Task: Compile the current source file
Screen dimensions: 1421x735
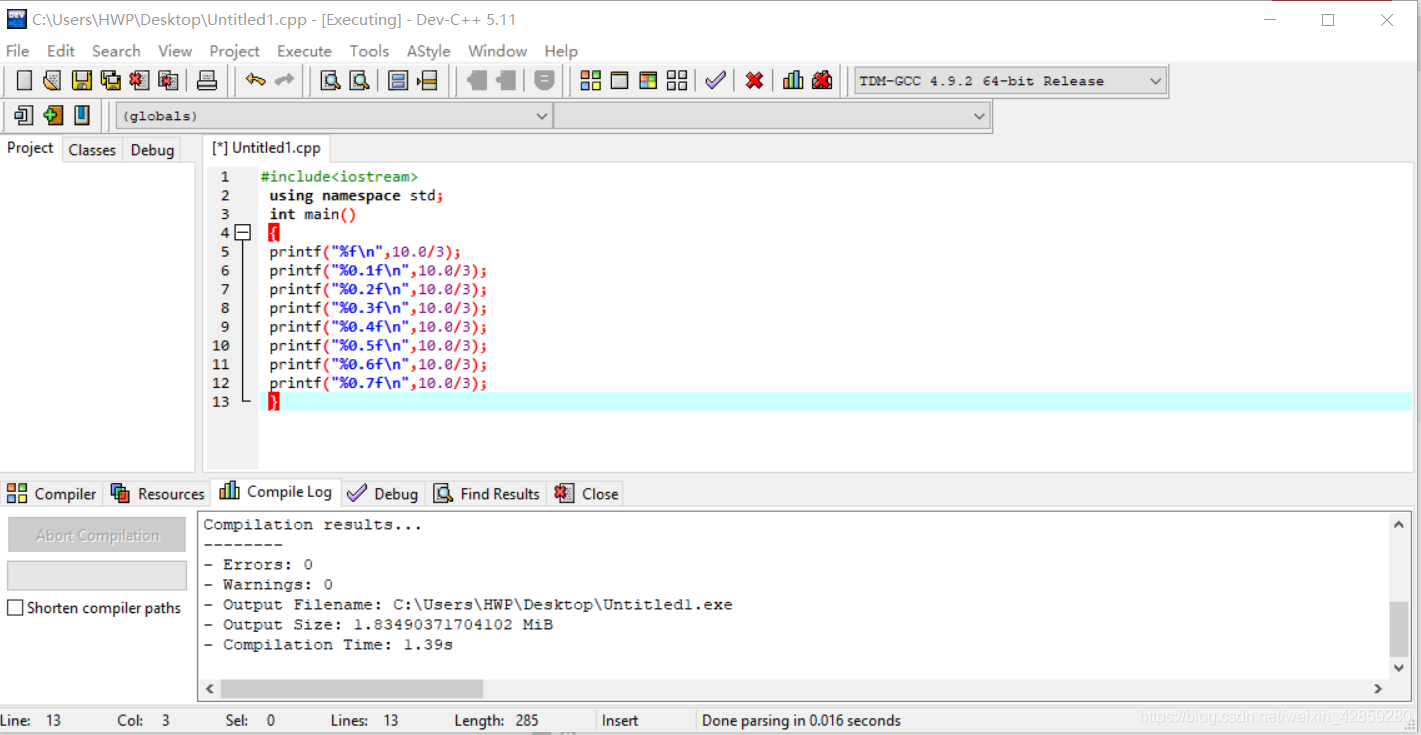Action: (x=590, y=80)
